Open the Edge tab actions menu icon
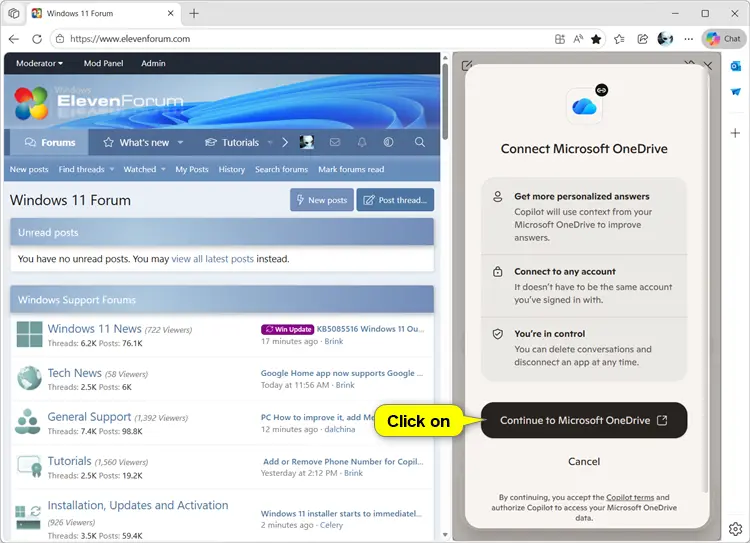750x543 pixels. tap(14, 13)
